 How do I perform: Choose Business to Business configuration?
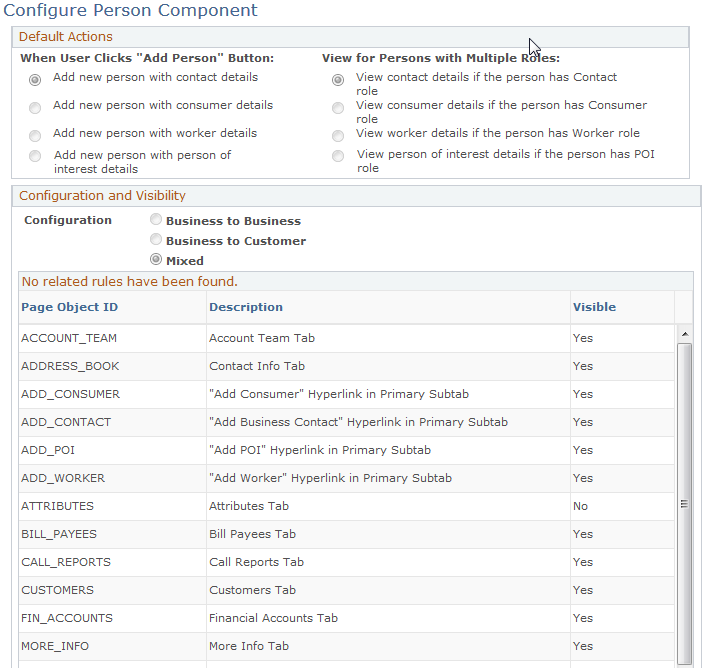coord(156,219)
